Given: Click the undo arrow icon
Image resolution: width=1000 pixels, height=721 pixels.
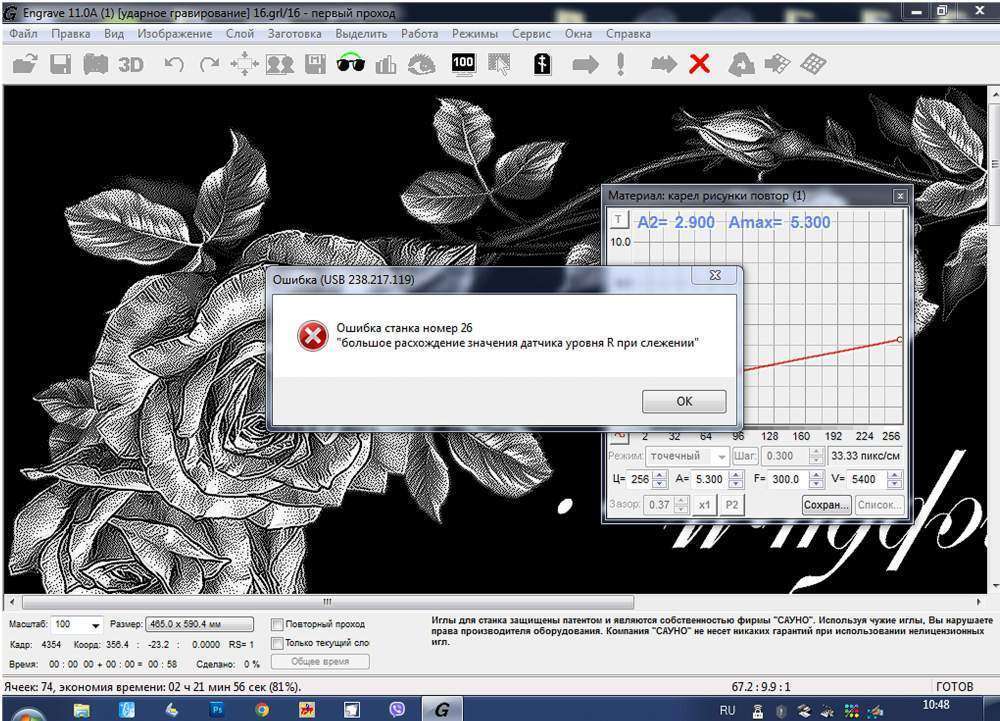Looking at the screenshot, I should (174, 65).
